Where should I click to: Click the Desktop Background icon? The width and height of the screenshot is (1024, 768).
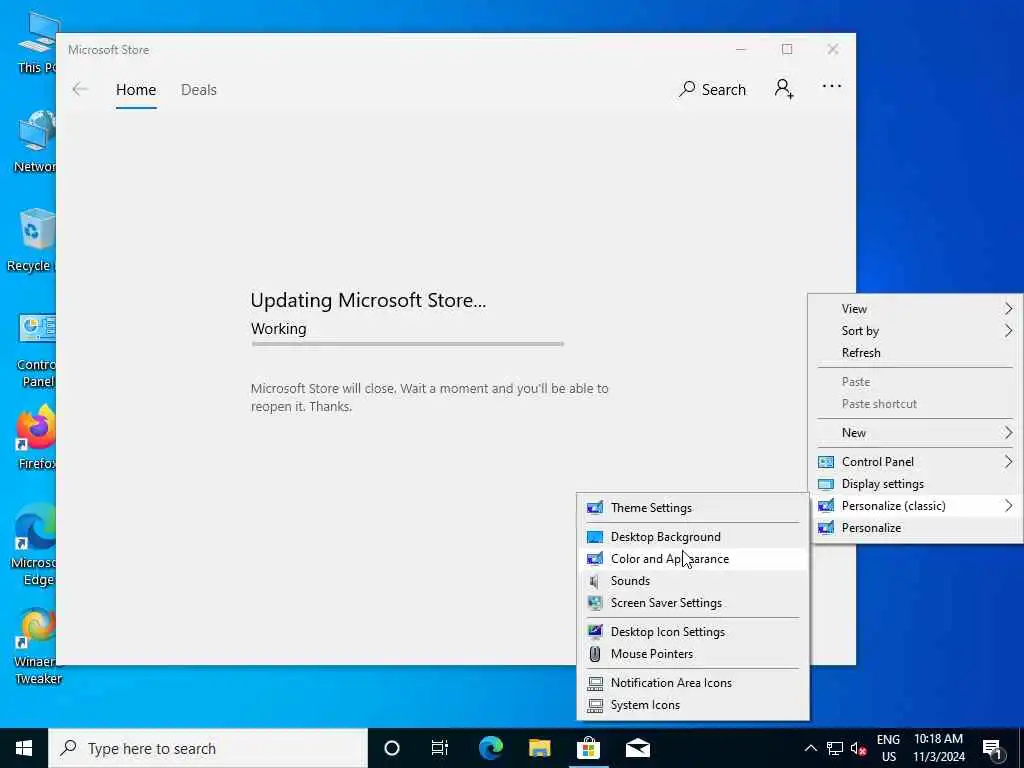[595, 537]
